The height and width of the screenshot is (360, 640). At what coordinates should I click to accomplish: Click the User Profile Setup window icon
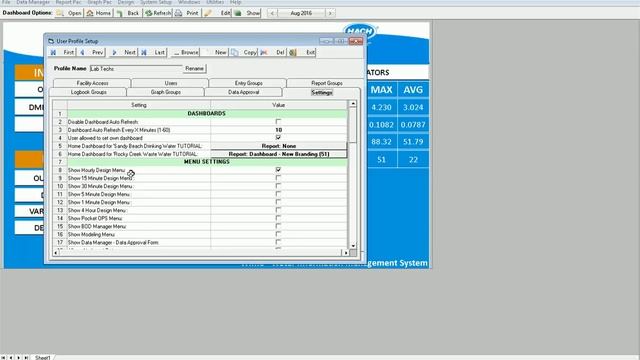click(x=51, y=41)
